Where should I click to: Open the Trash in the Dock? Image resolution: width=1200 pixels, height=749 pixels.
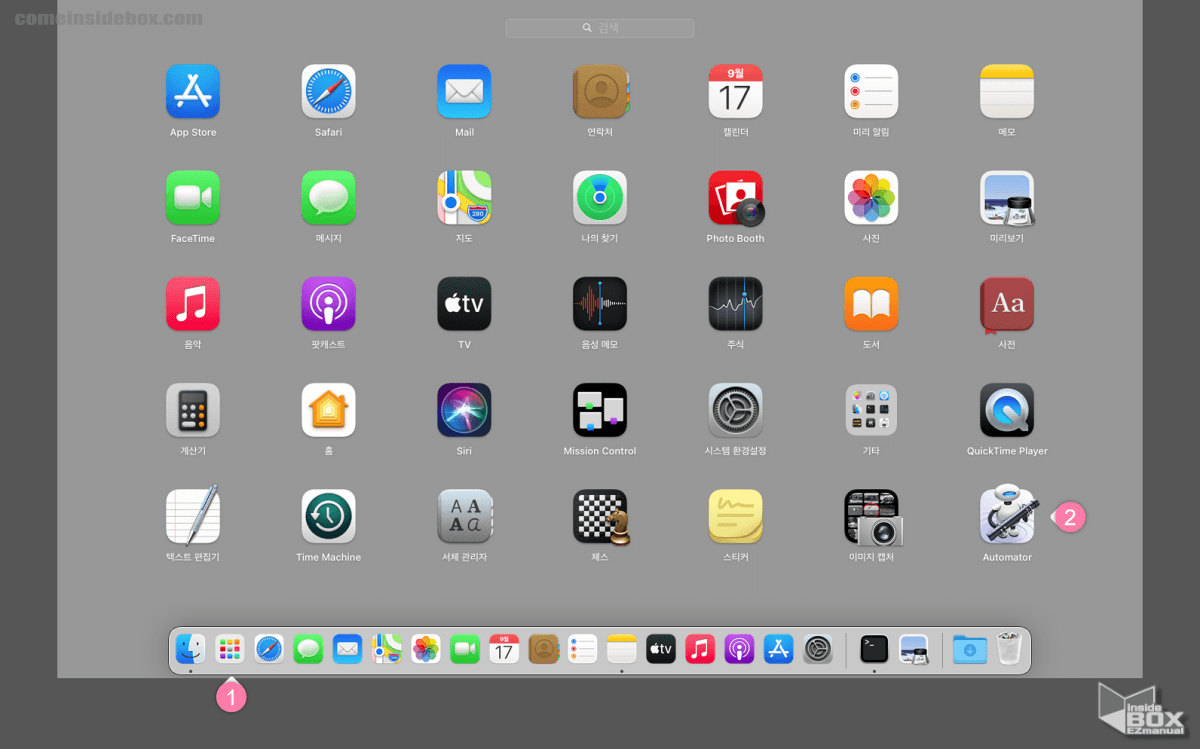click(x=1009, y=648)
